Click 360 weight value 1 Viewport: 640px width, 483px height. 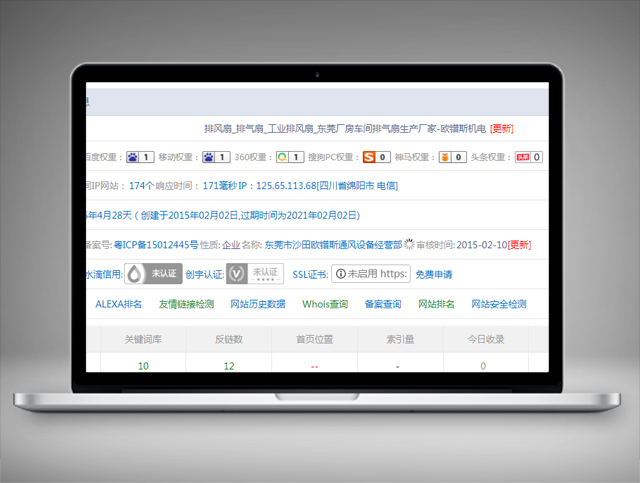pos(296,157)
